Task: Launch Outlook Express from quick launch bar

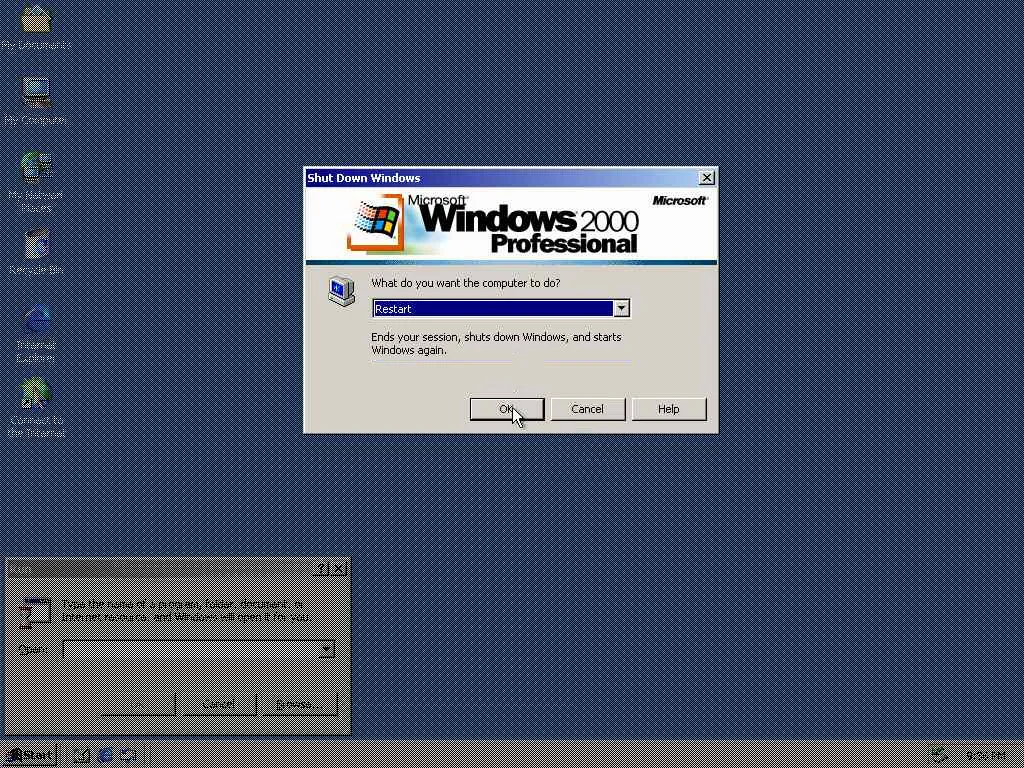Action: (x=128, y=756)
